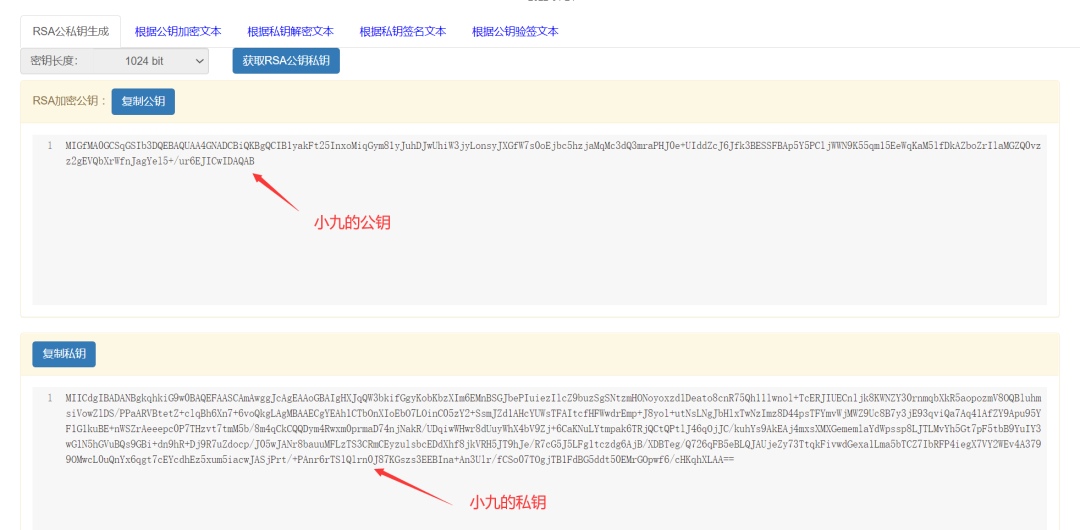Open the 根据私钥解密文本 tab

[290, 31]
